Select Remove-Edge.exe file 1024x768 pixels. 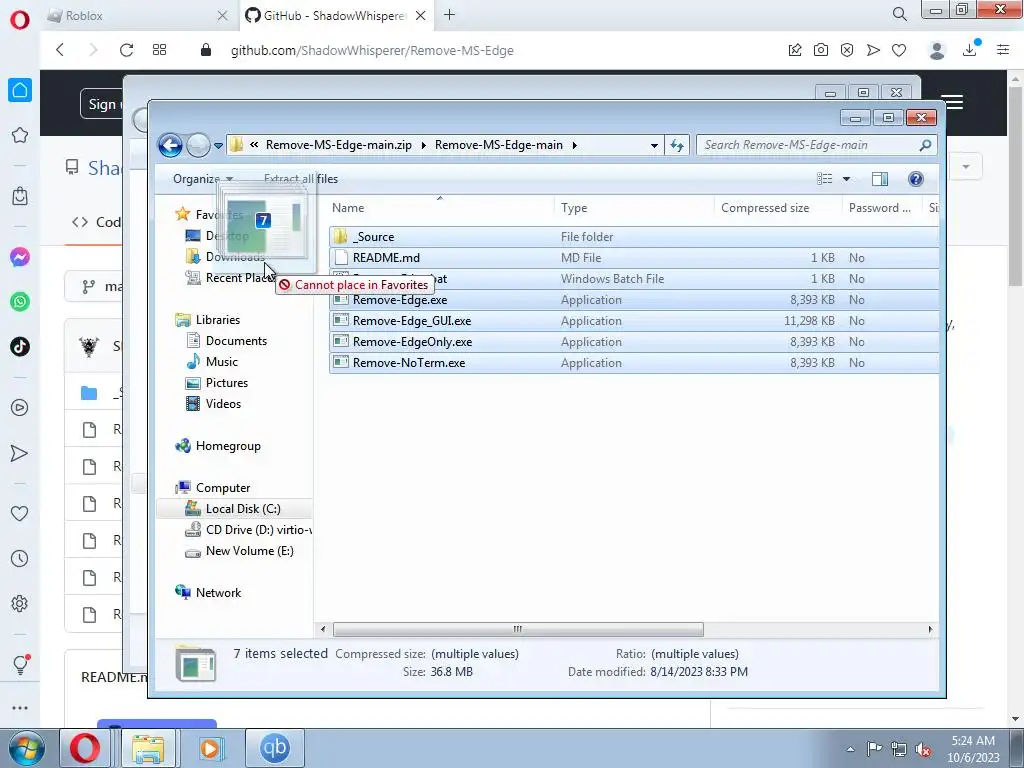(x=633, y=300)
